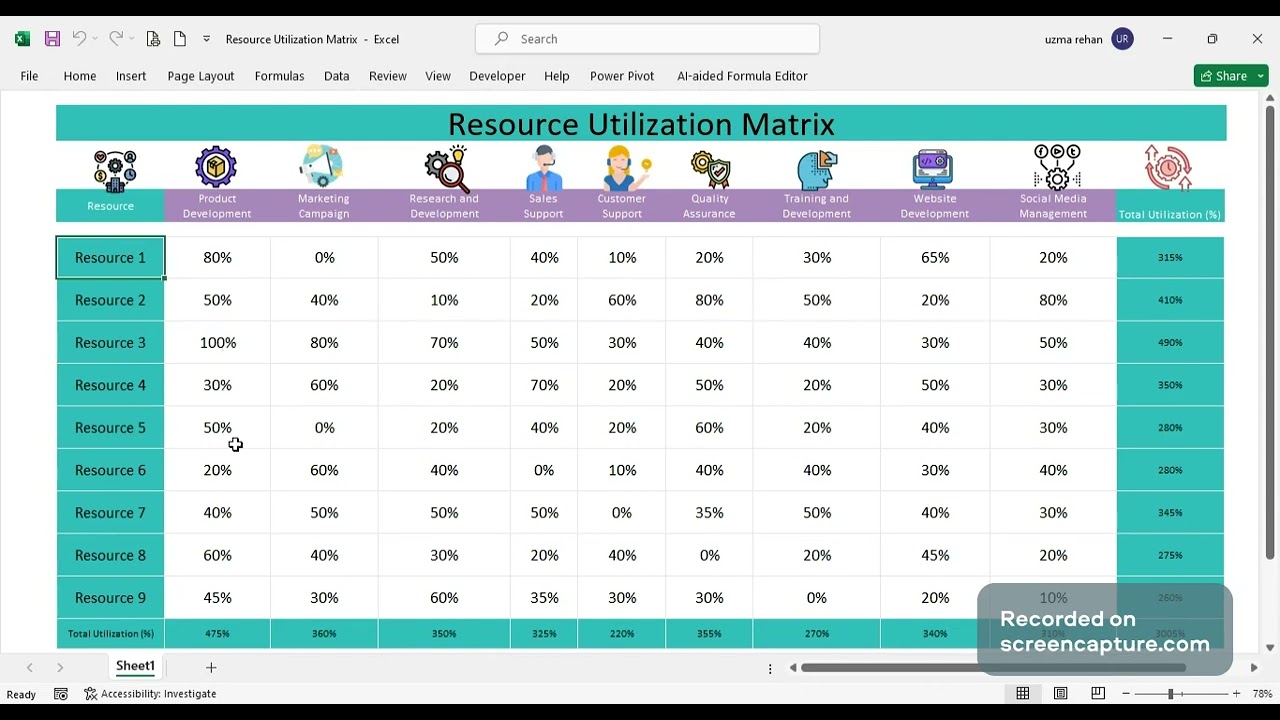
Task: Open the Review ribbon tab
Action: [x=388, y=76]
